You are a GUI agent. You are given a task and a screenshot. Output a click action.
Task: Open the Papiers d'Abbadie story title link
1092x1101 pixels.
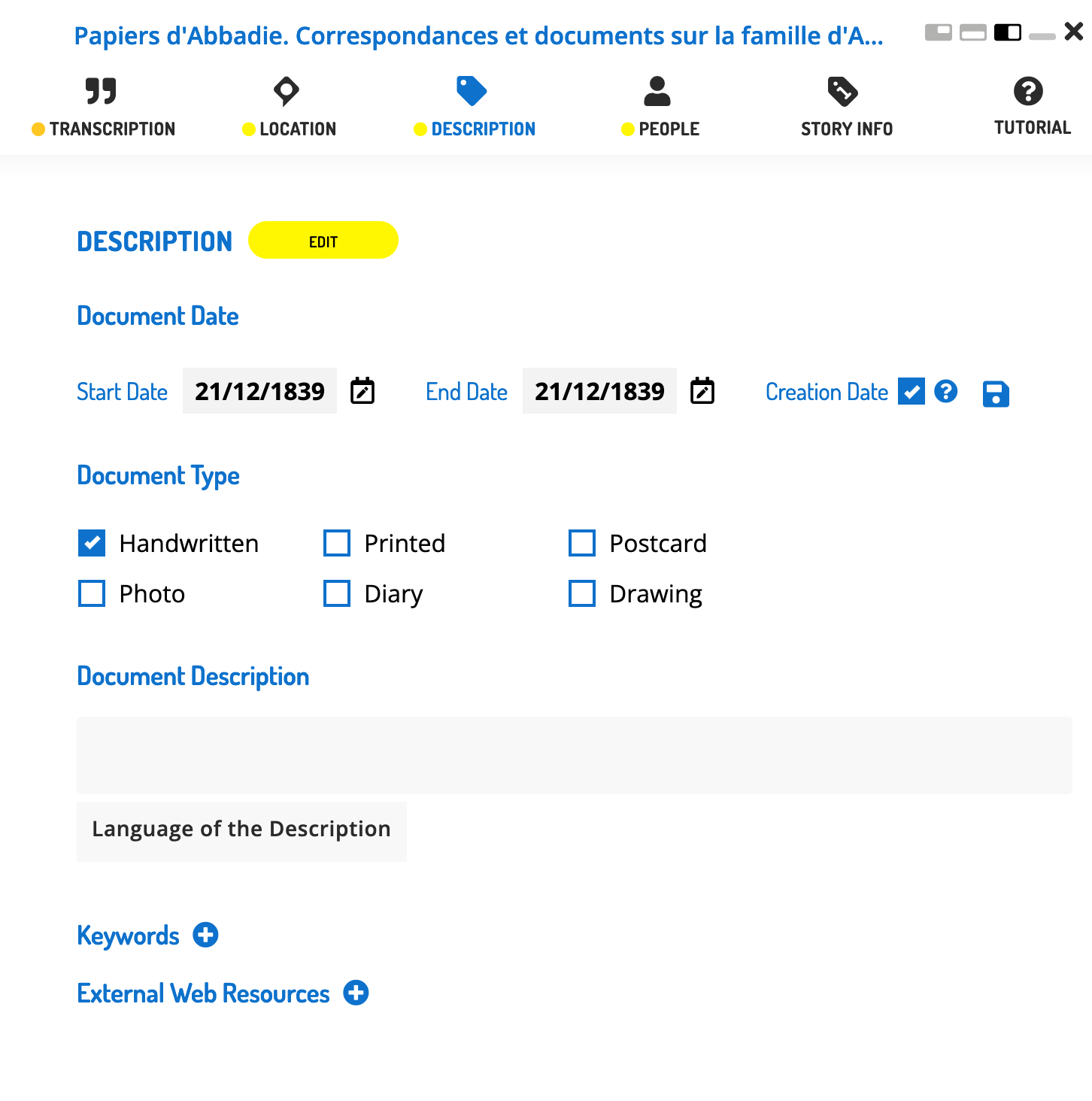(x=478, y=35)
